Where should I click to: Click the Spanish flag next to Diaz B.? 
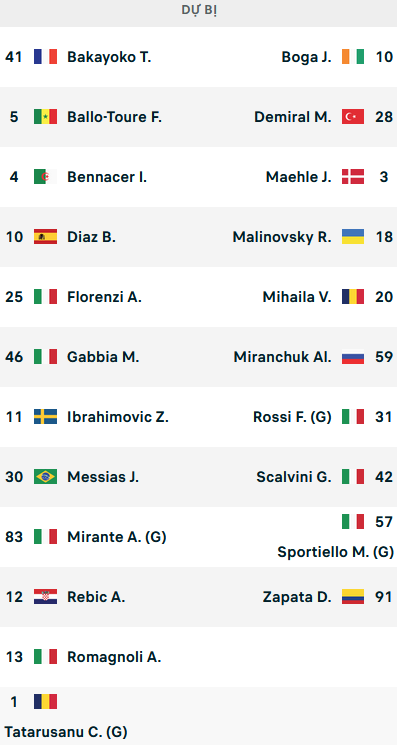(45, 236)
